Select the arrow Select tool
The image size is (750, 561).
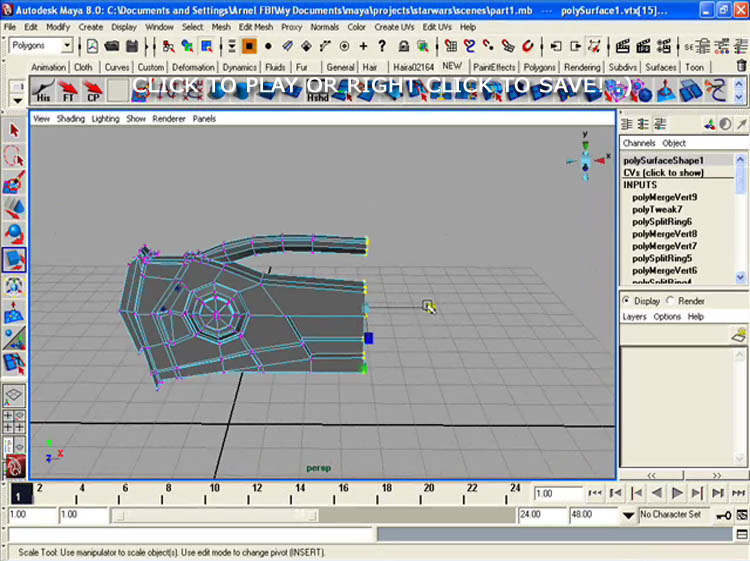pyautogui.click(x=14, y=130)
